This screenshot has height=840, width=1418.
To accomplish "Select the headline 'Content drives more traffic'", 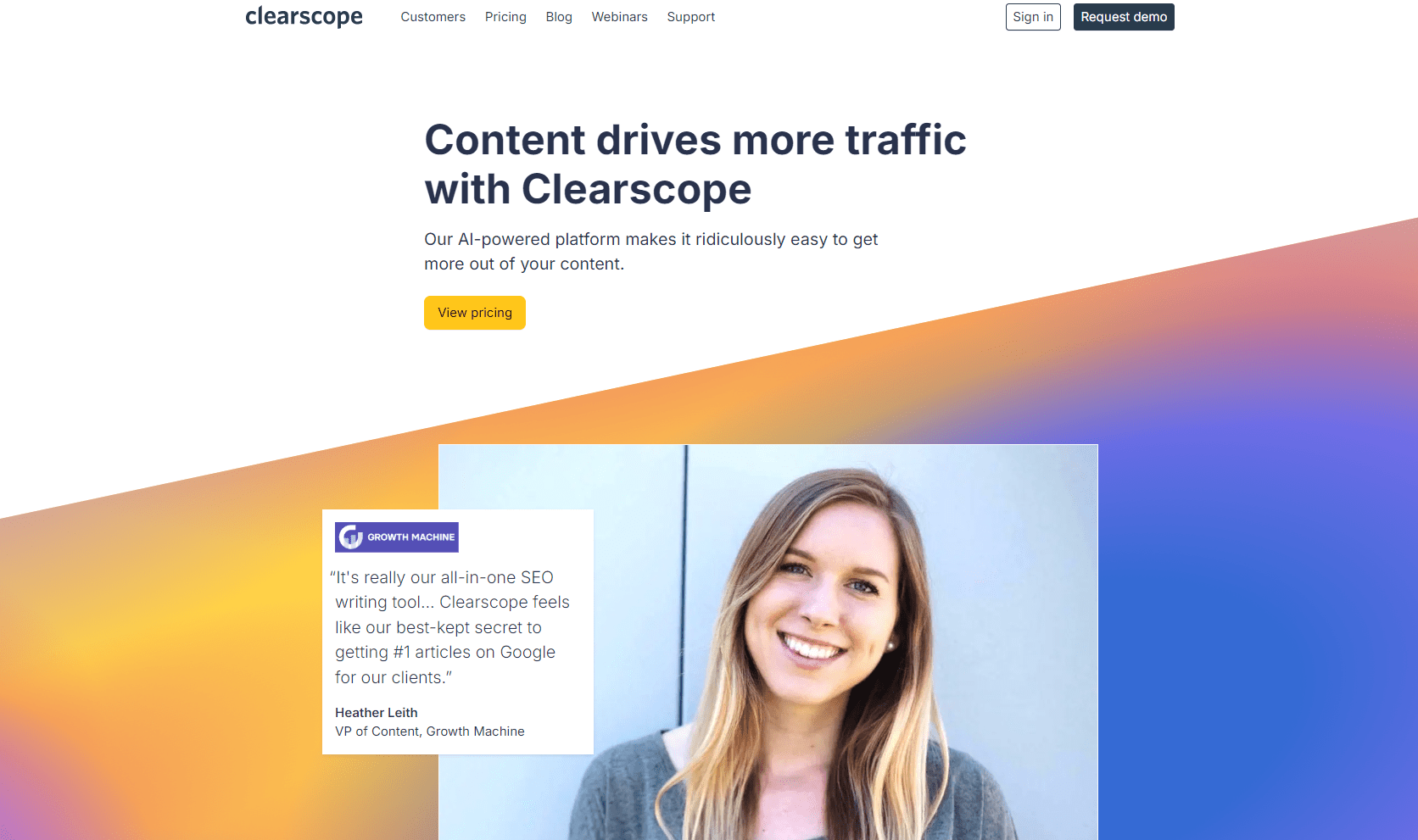I will [695, 140].
